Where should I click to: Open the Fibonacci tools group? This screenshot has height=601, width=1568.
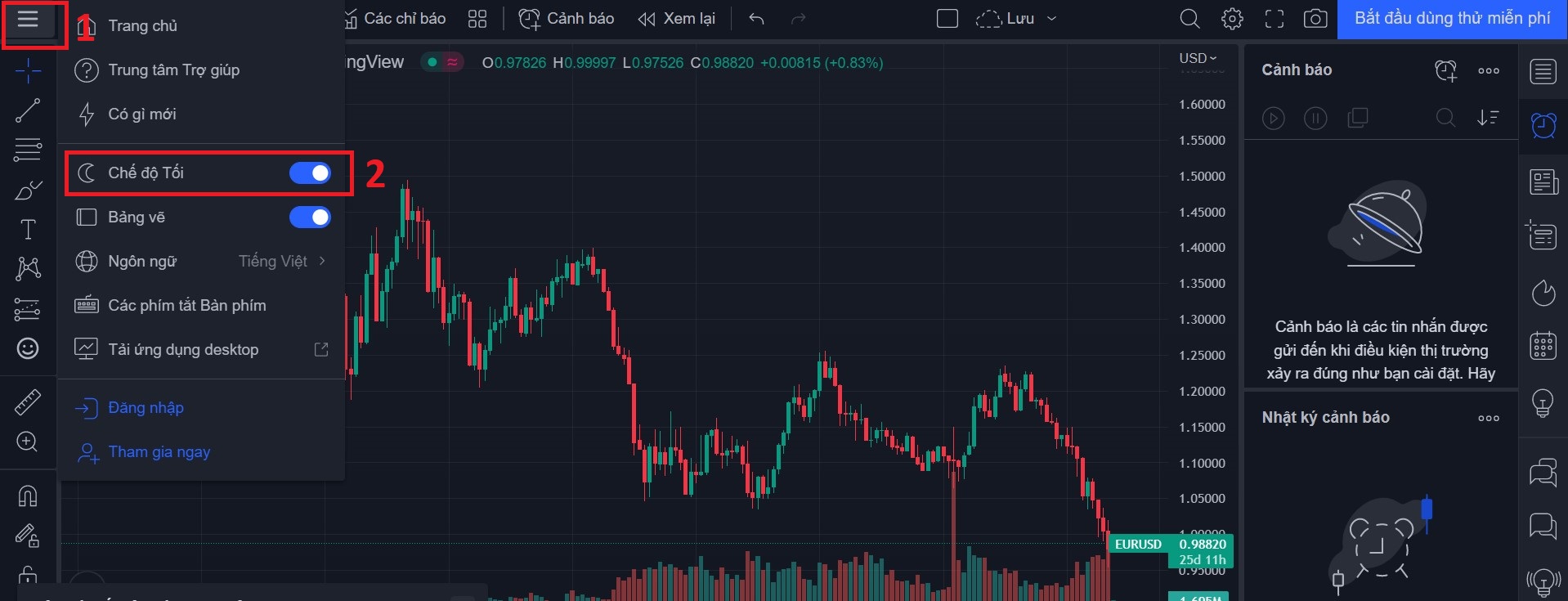point(28,150)
